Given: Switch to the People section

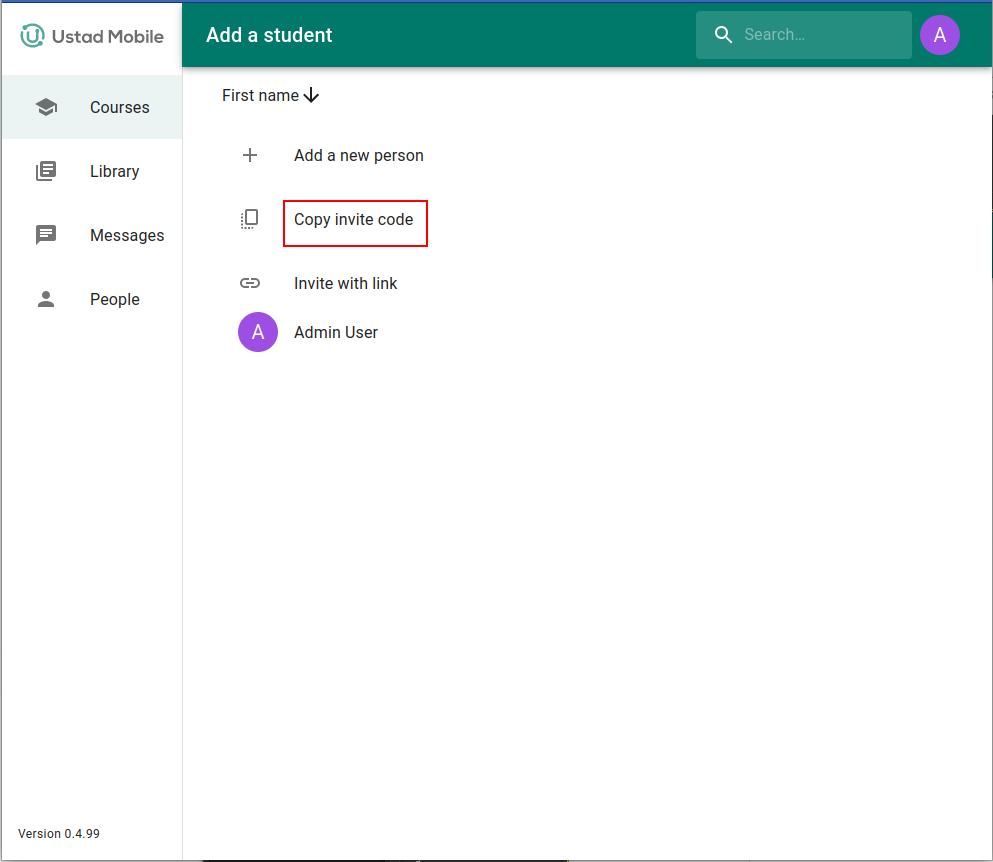Looking at the screenshot, I should tap(114, 299).
